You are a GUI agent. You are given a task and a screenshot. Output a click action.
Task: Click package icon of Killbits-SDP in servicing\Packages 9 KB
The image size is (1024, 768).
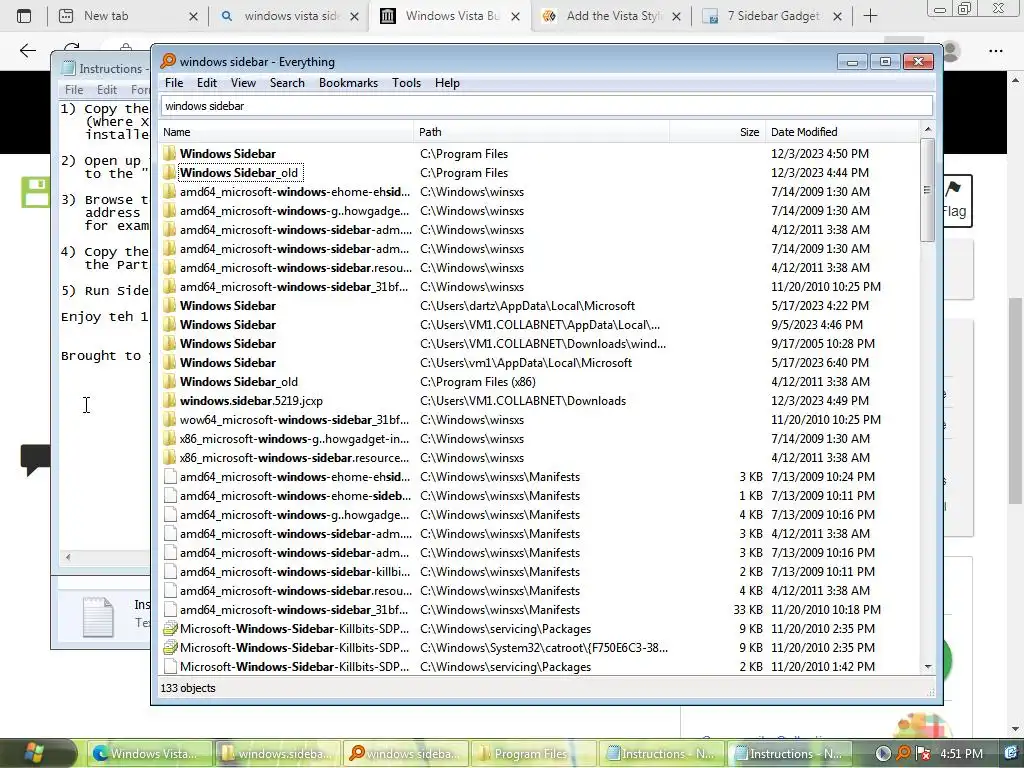coord(170,629)
